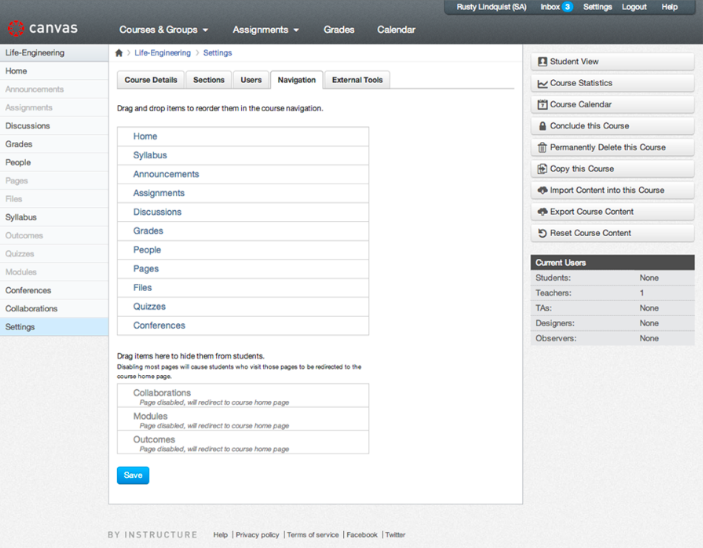703x548 pixels.
Task: Select Announcements item in navigation list
Action: point(243,174)
